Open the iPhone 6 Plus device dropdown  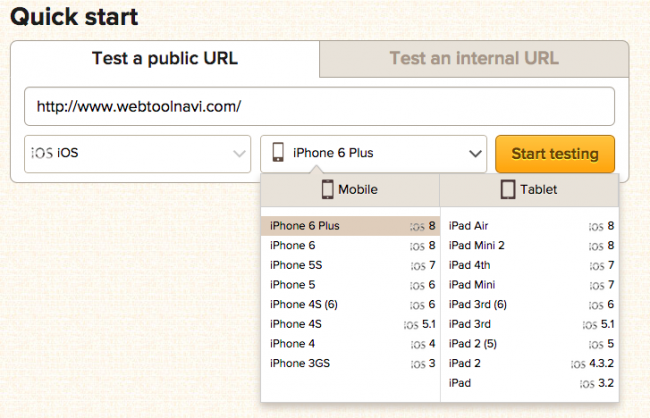373,154
